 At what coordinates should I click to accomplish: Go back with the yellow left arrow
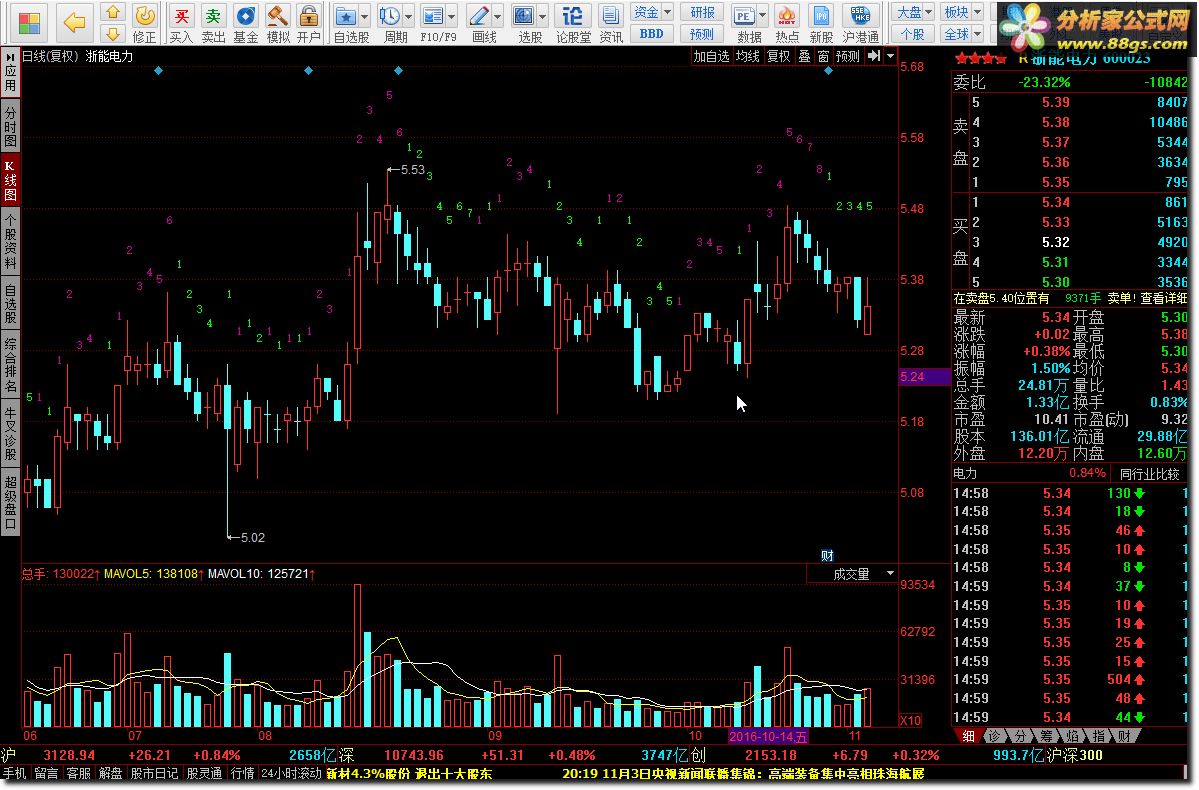pyautogui.click(x=74, y=22)
